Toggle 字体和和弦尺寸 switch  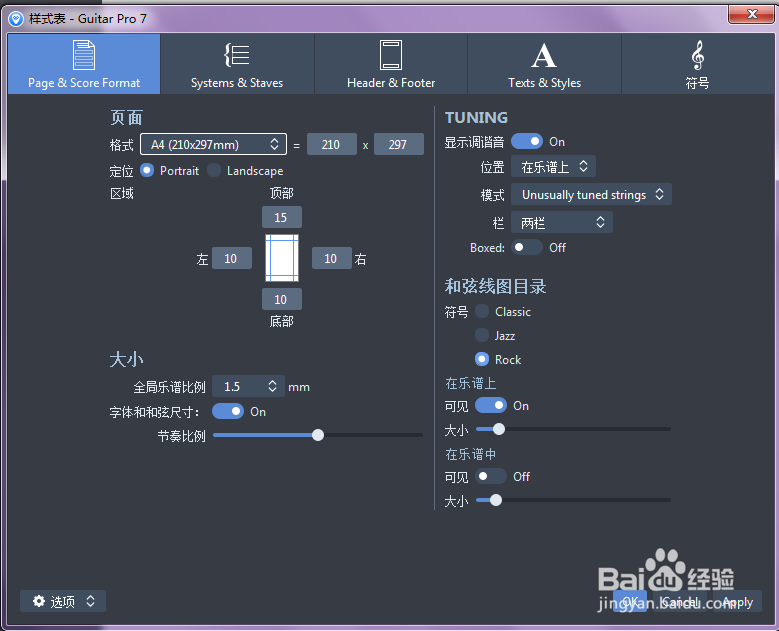click(x=228, y=411)
